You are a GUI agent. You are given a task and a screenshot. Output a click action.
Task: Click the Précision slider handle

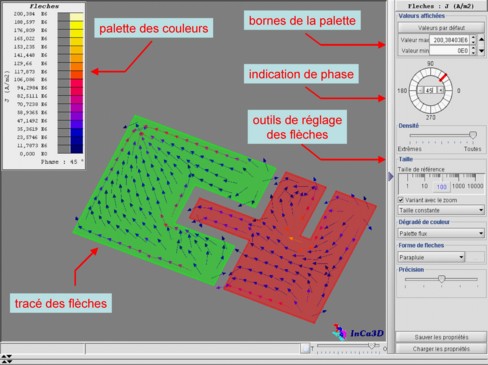(442, 279)
